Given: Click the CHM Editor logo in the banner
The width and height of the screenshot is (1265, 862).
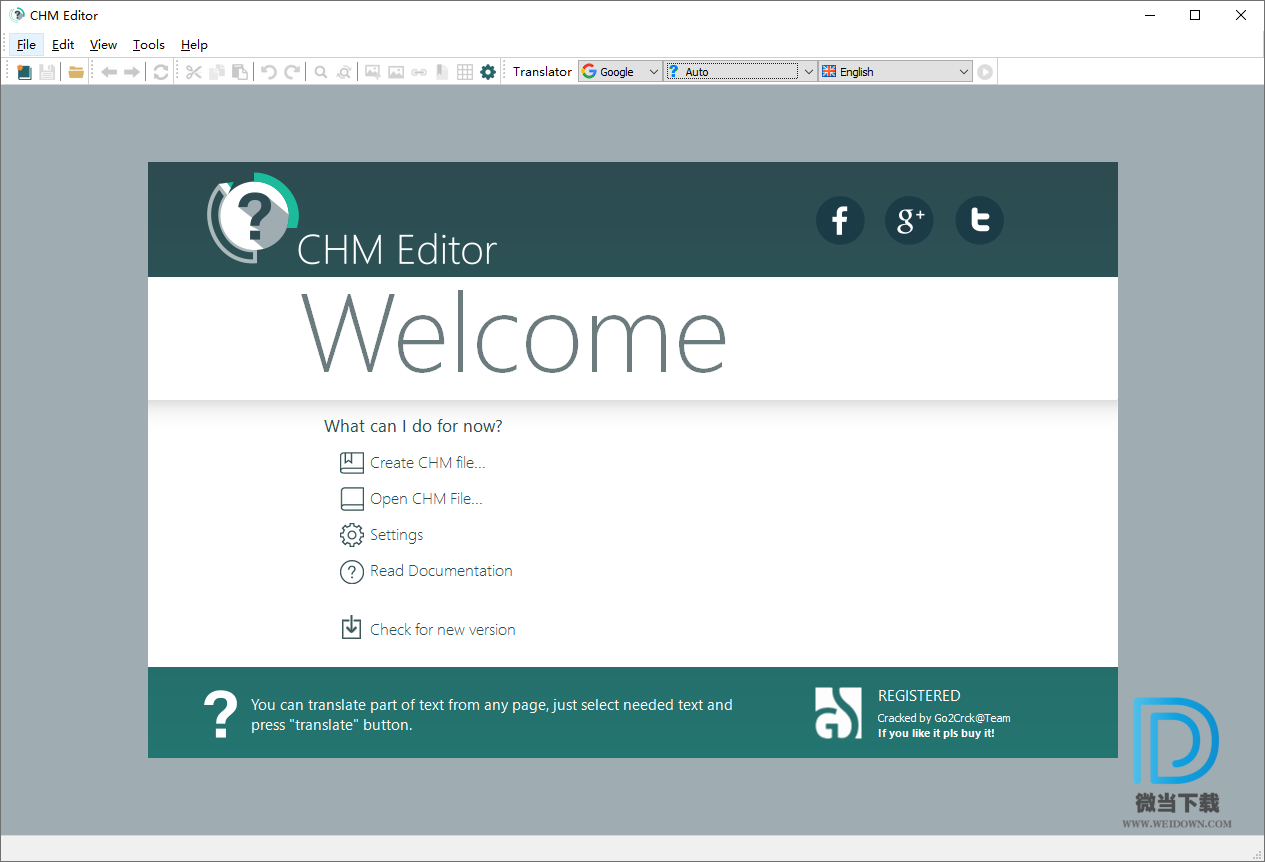Looking at the screenshot, I should 351,221.
